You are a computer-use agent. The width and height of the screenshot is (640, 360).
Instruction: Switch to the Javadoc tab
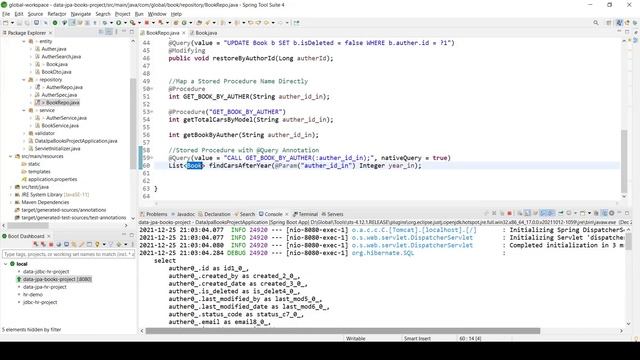[183, 214]
